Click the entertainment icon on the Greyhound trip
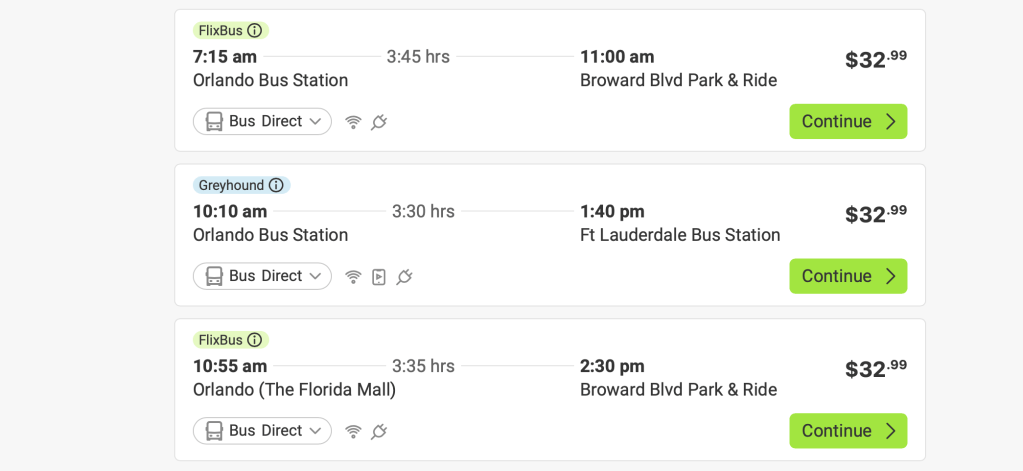 379,277
